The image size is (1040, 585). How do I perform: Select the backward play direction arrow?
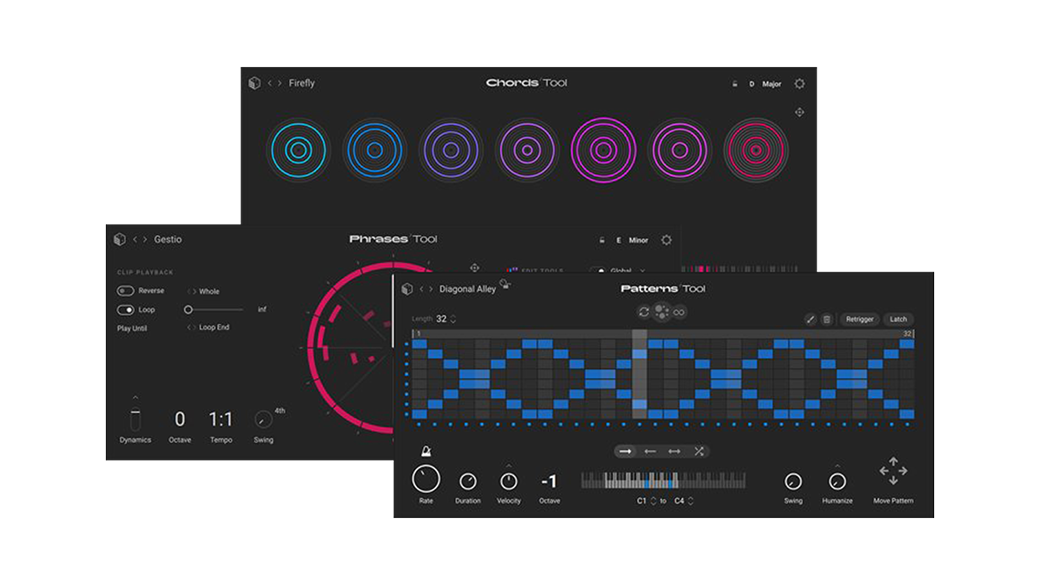pos(650,451)
